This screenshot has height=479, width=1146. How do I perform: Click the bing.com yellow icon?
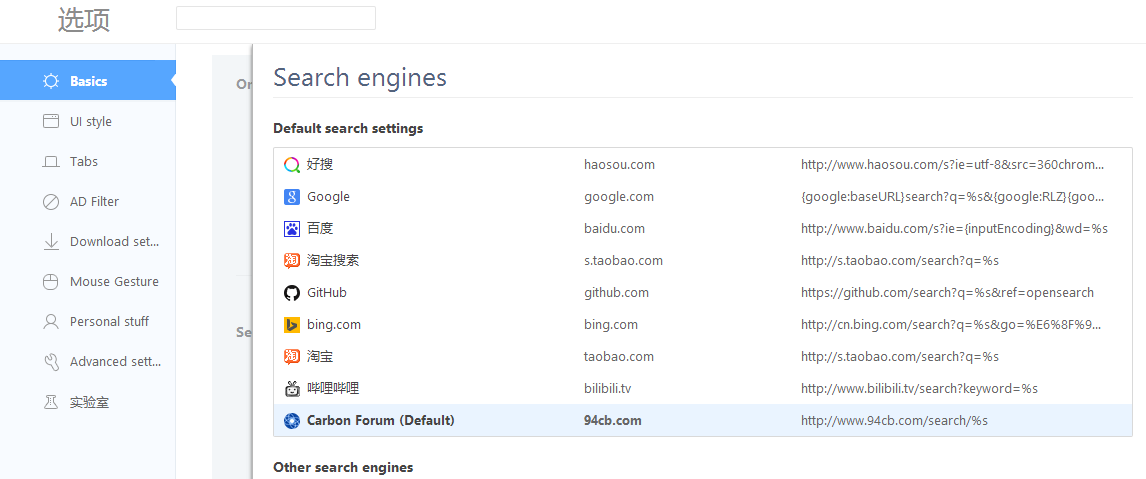(x=292, y=325)
